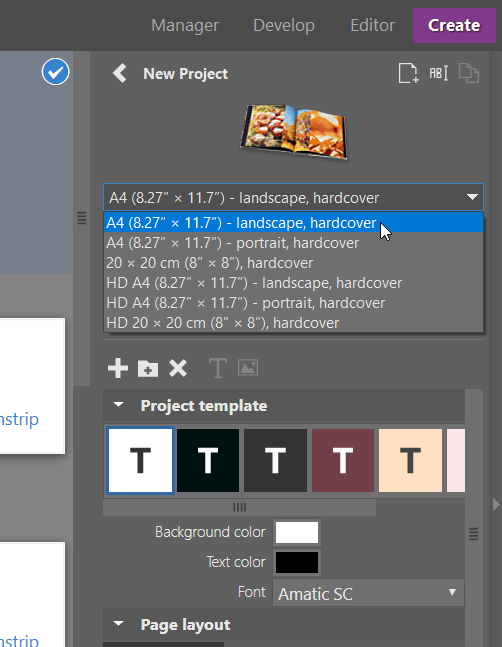Switch to the Develop tab
This screenshot has height=647, width=502.
(x=284, y=25)
